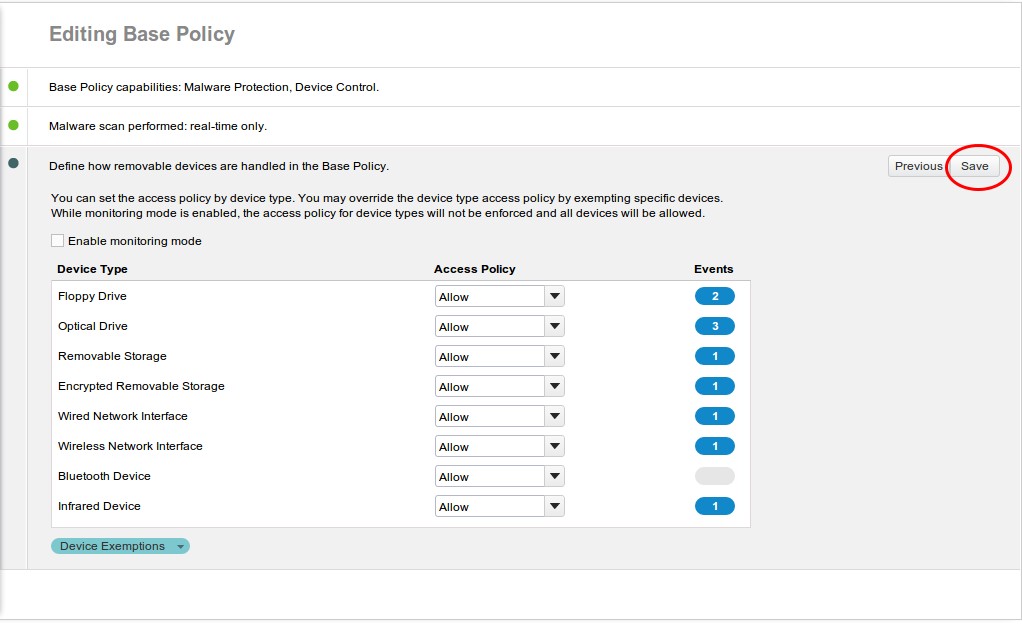View Wireless Network Interface events badge
1022x639 pixels.
pyautogui.click(x=714, y=446)
